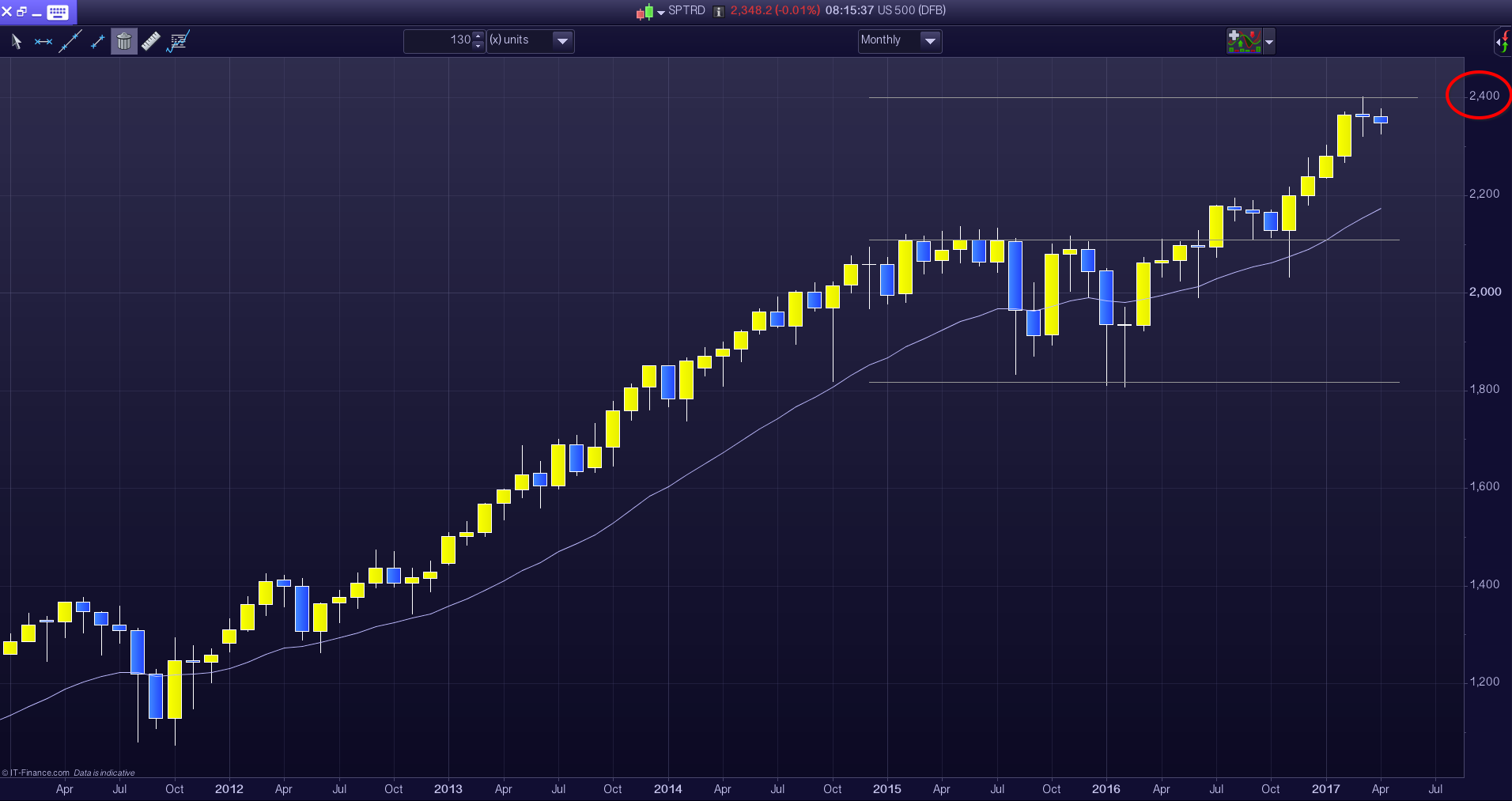Select the trend line drawing tool

(x=70, y=41)
